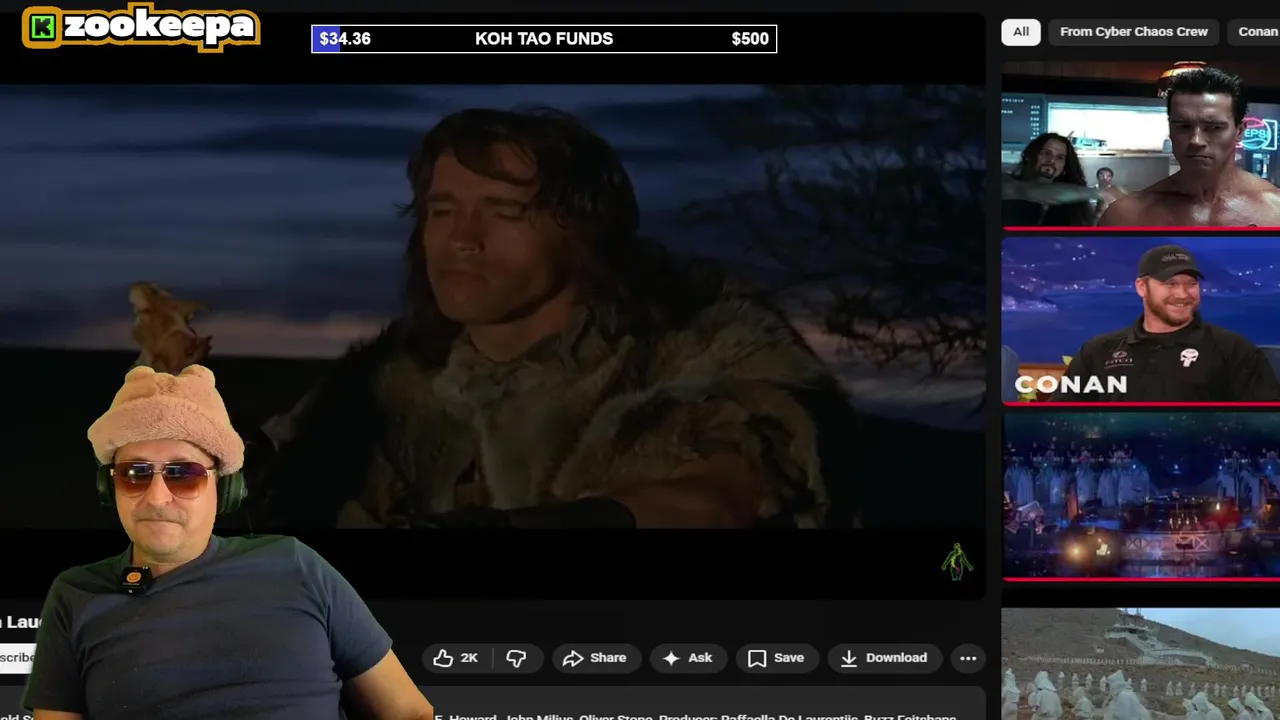Viewport: 1280px width, 720px height.
Task: Open the three-dot more actions menu
Action: click(x=968, y=658)
